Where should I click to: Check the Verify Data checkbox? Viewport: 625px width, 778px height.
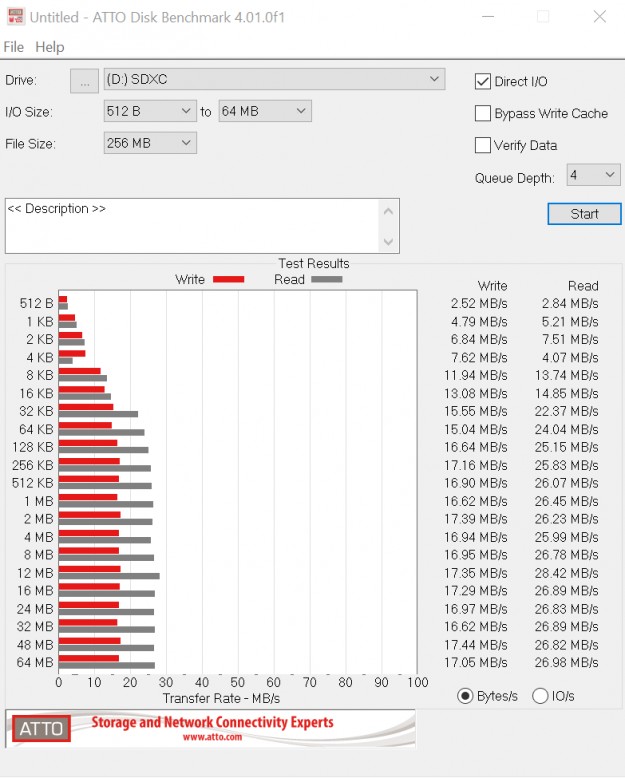[484, 146]
